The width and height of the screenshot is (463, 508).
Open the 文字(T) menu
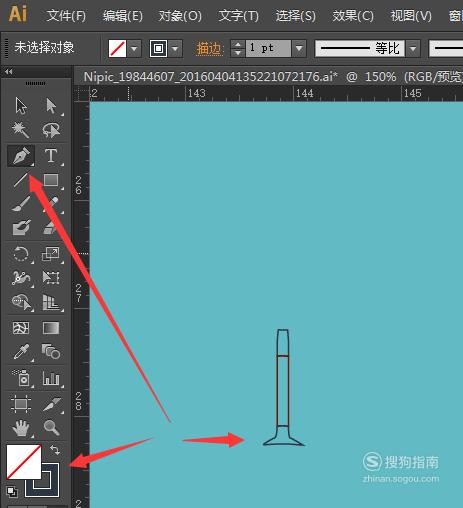click(x=238, y=16)
